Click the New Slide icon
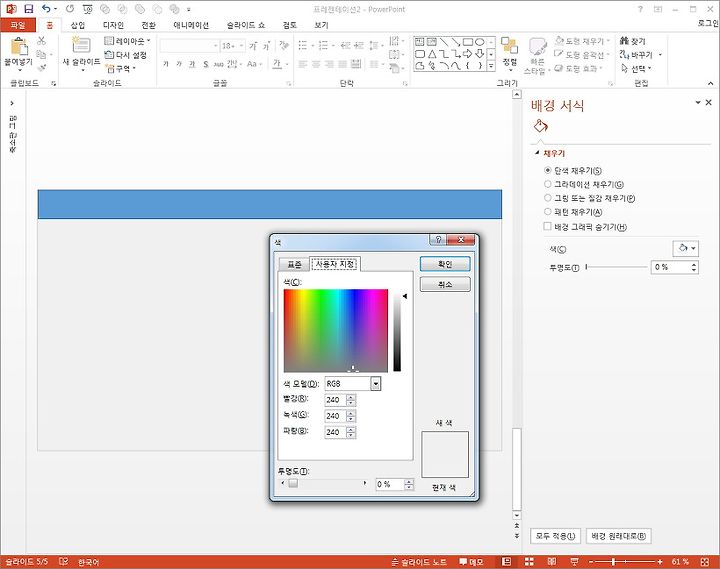The width and height of the screenshot is (720, 569). [x=81, y=45]
